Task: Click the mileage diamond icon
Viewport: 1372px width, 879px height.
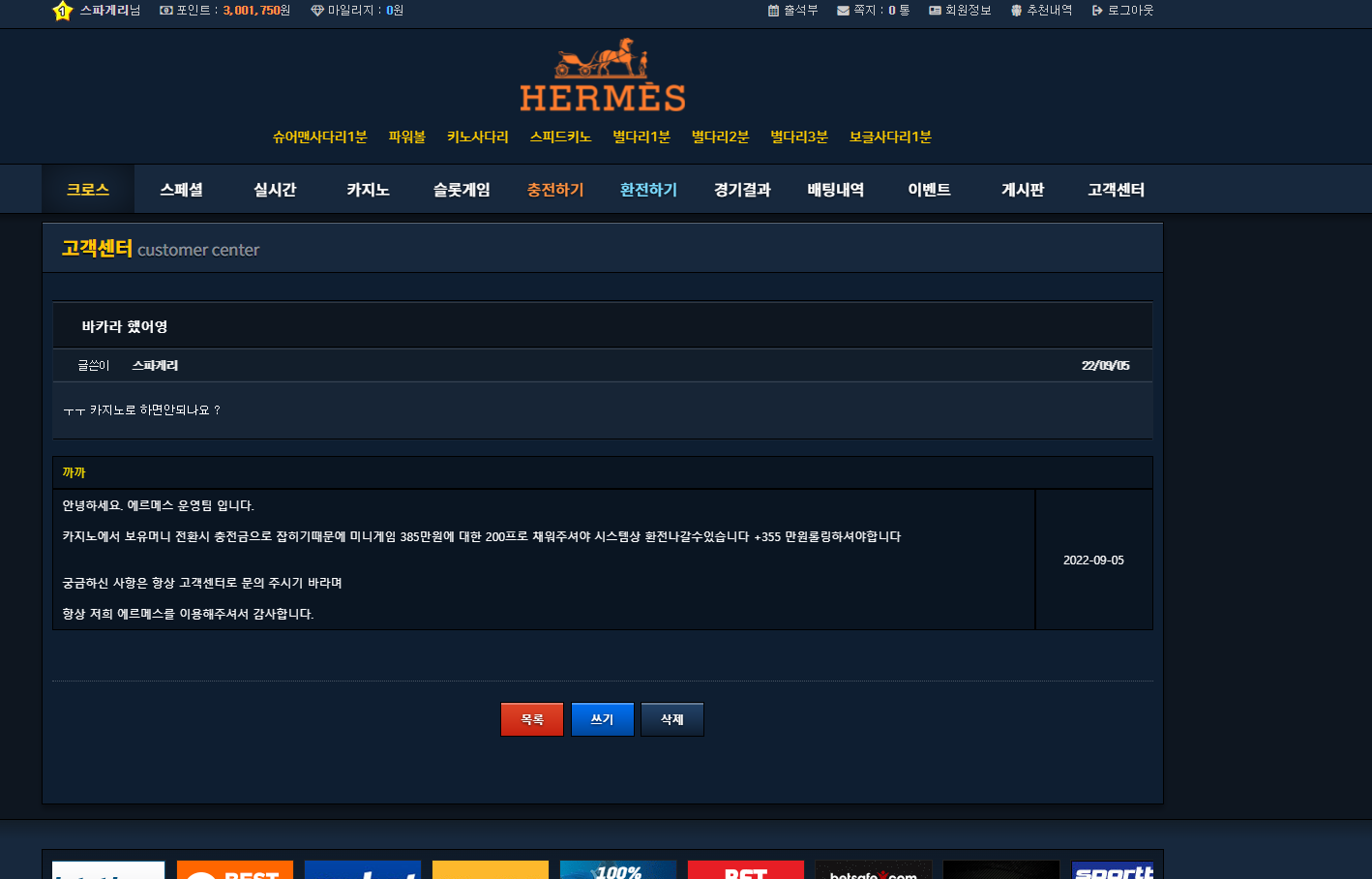Action: (x=317, y=11)
